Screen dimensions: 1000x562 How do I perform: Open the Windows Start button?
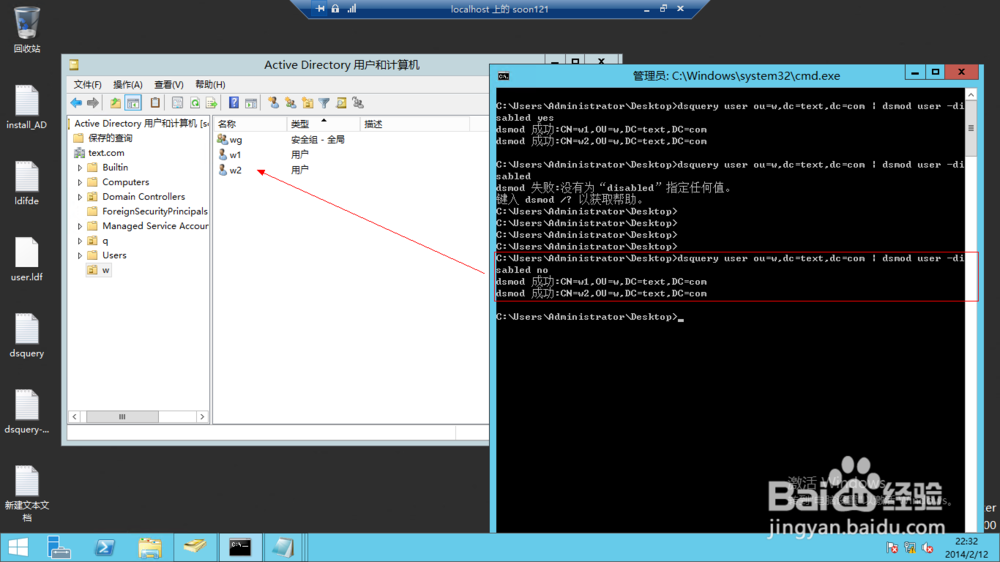(18, 547)
